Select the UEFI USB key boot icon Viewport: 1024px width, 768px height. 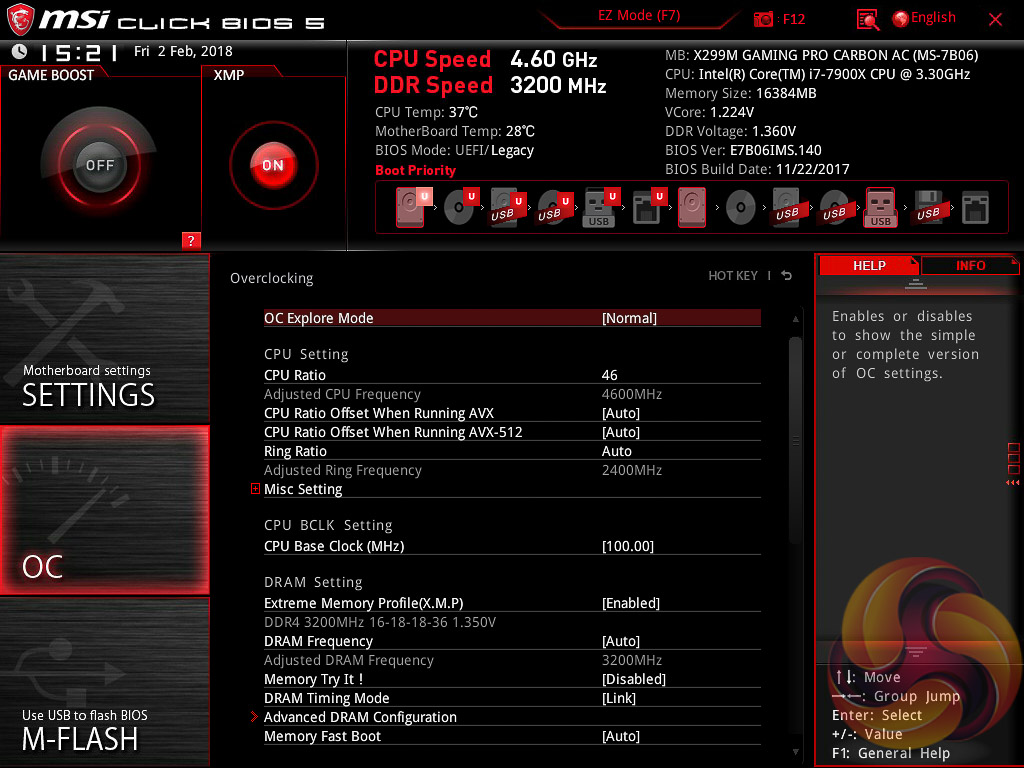click(x=600, y=207)
